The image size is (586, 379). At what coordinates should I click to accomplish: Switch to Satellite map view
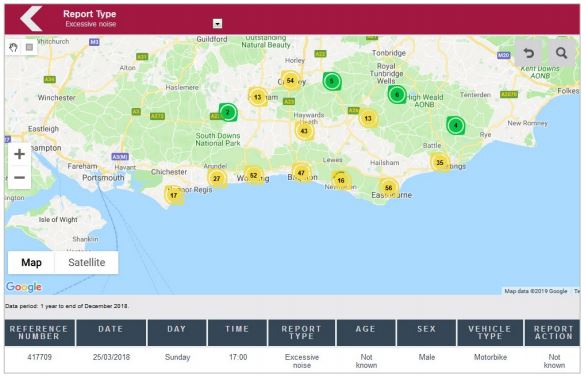[87, 262]
